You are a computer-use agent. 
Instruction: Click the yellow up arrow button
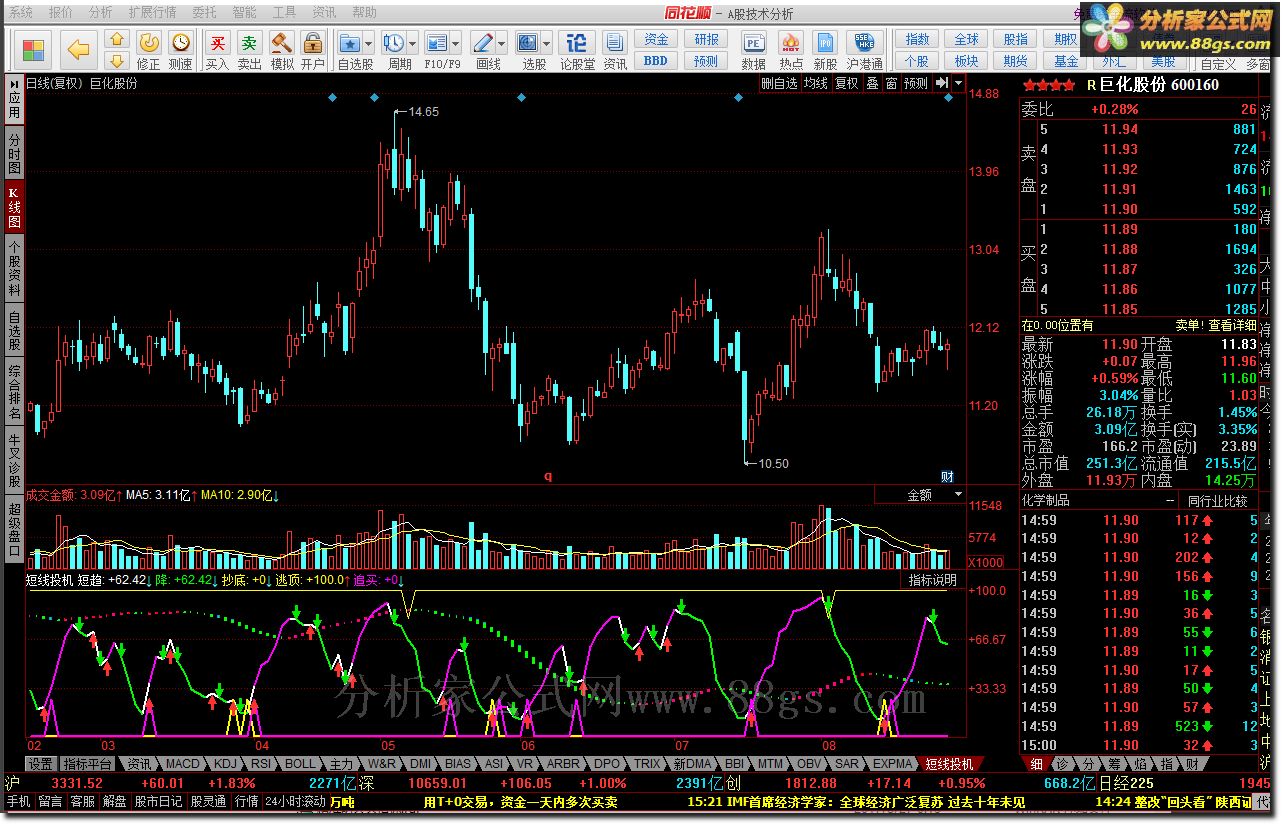(x=117, y=40)
